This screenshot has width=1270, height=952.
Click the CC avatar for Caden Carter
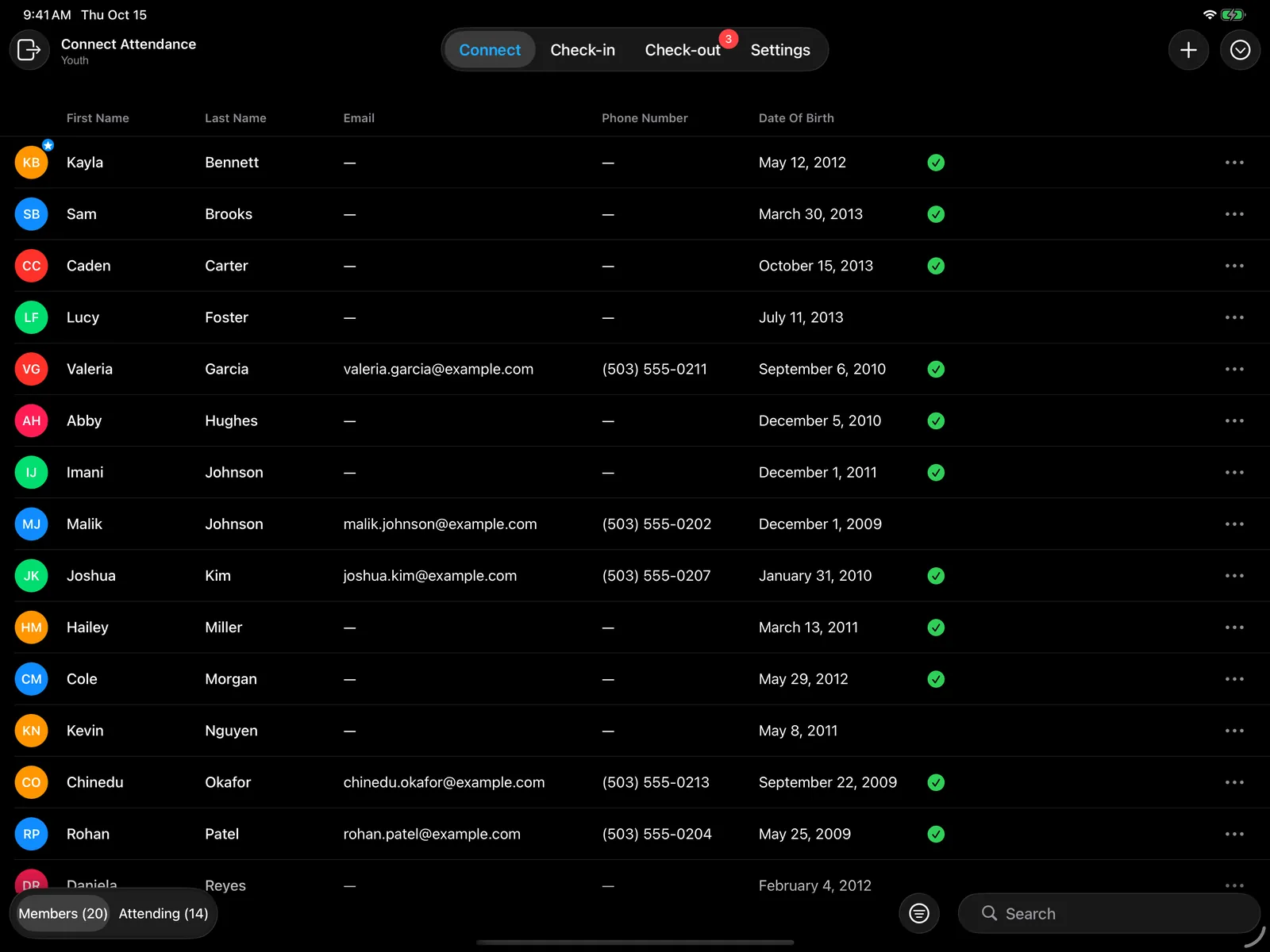coord(32,266)
